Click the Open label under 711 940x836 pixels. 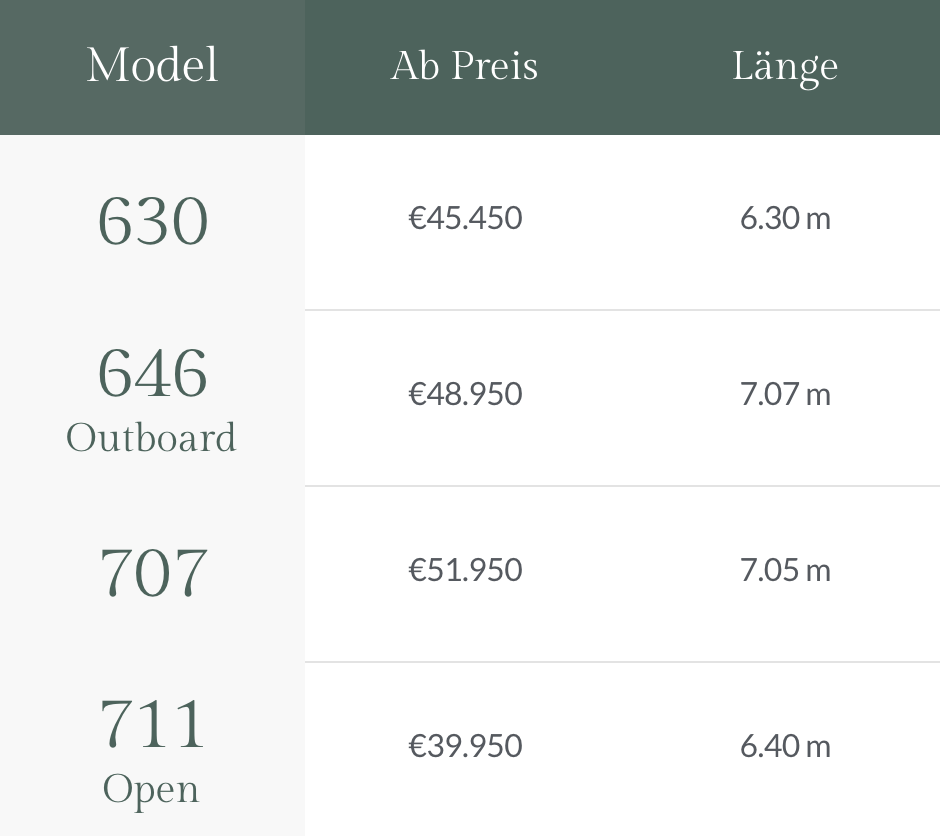click(x=152, y=789)
